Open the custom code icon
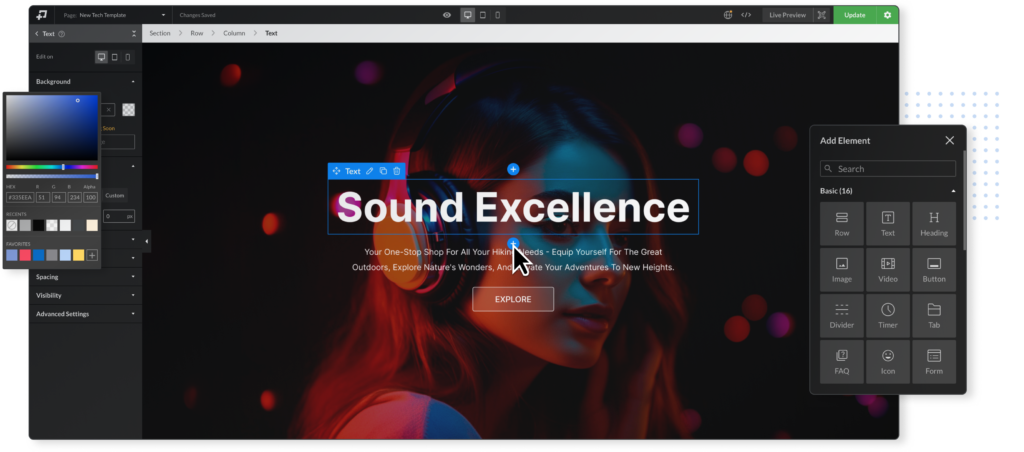1024x452 pixels. (x=746, y=15)
